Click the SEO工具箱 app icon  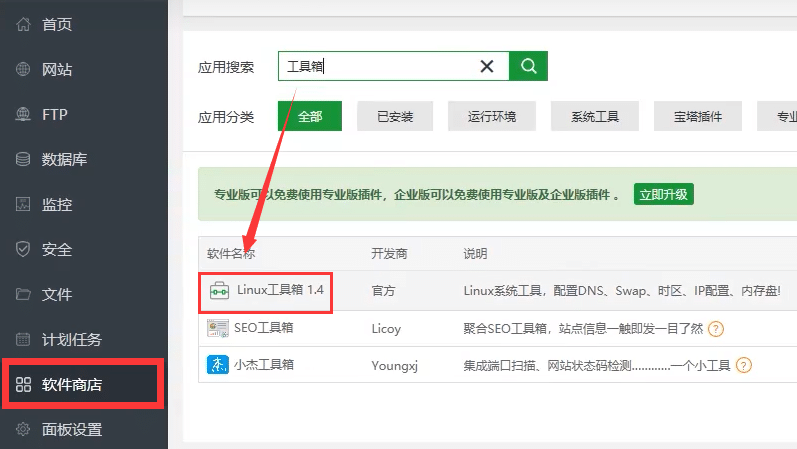coord(218,328)
